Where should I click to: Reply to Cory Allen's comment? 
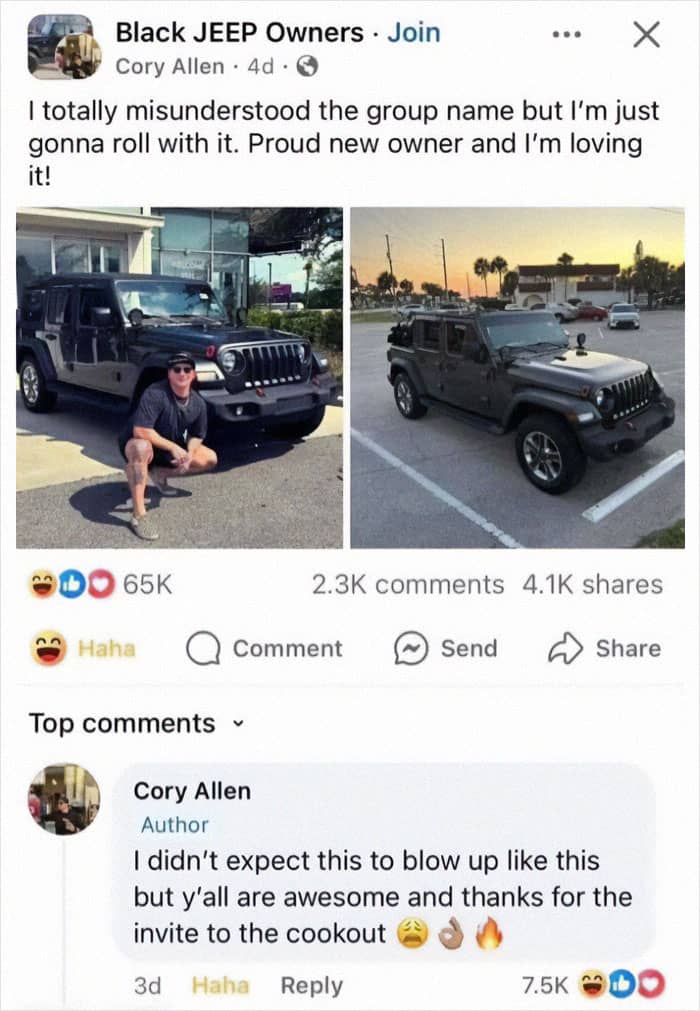(312, 985)
